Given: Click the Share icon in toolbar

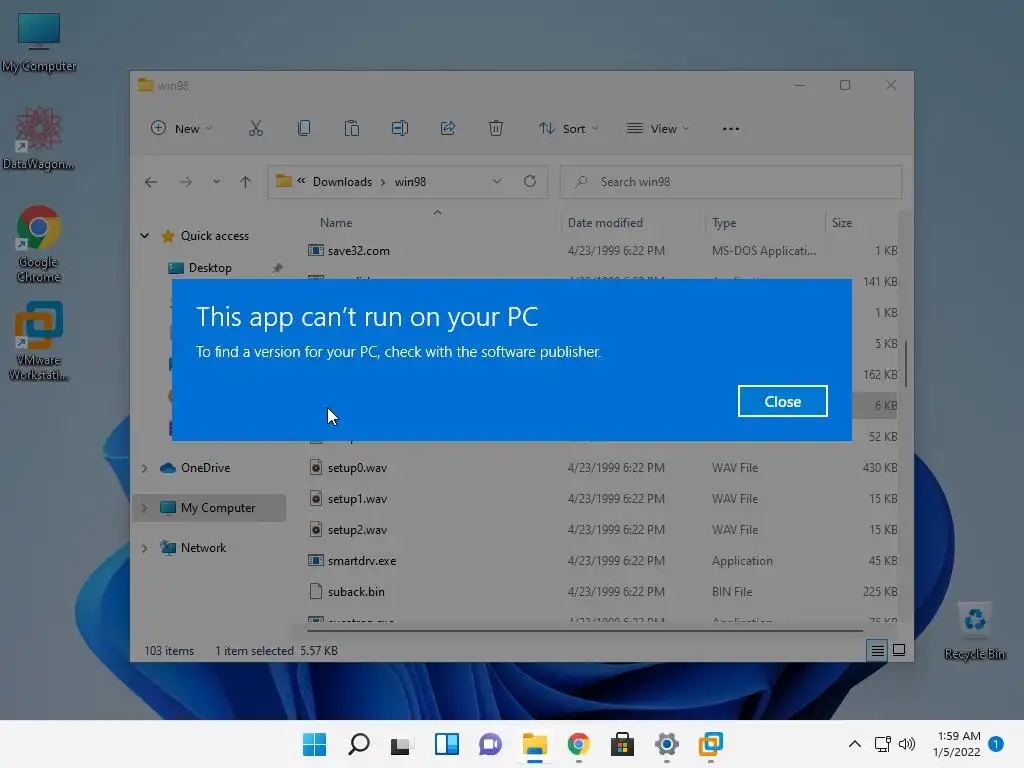Looking at the screenshot, I should [448, 128].
